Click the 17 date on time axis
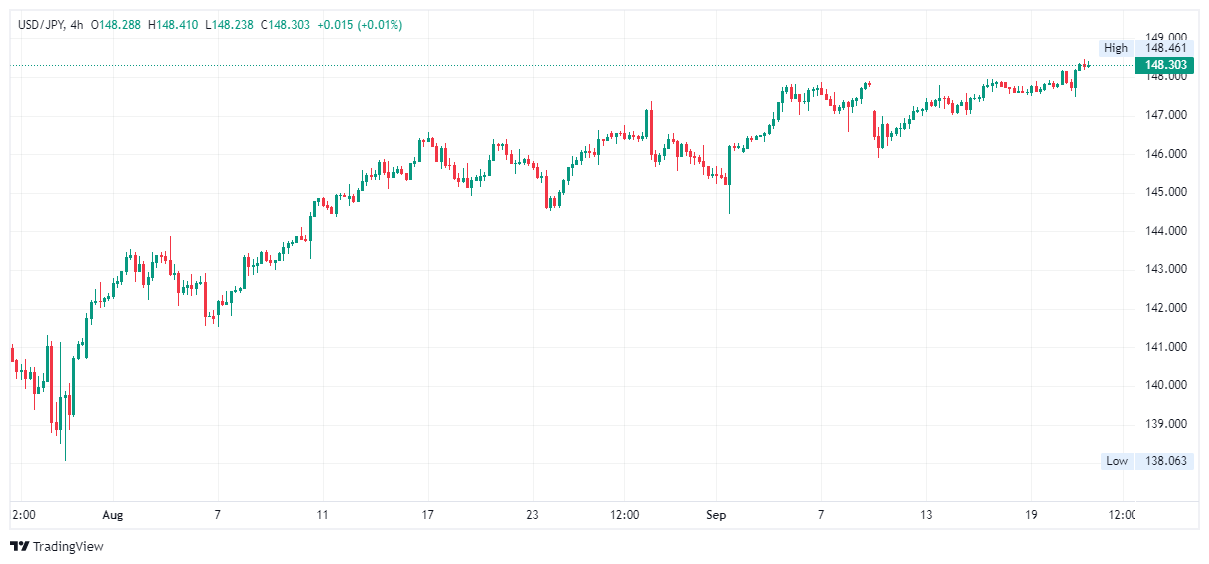This screenshot has height=564, width=1209. tap(427, 516)
